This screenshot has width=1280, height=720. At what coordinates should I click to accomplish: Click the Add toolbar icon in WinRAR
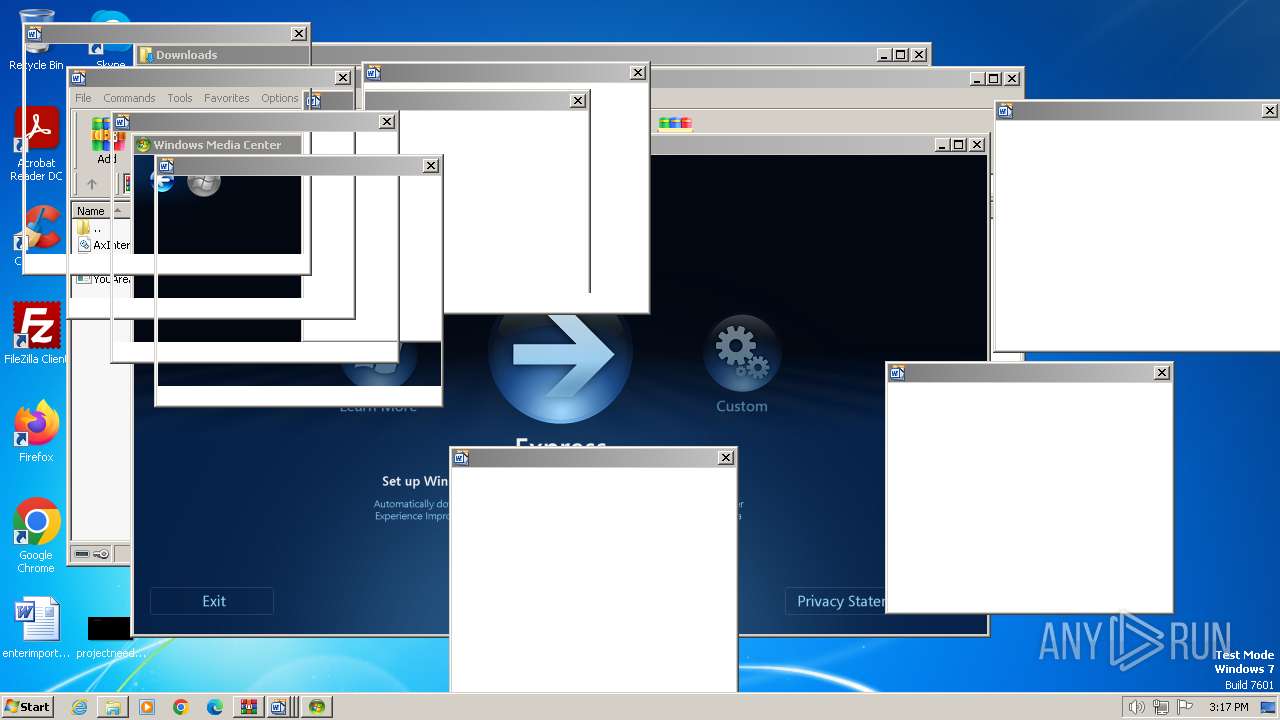(104, 140)
